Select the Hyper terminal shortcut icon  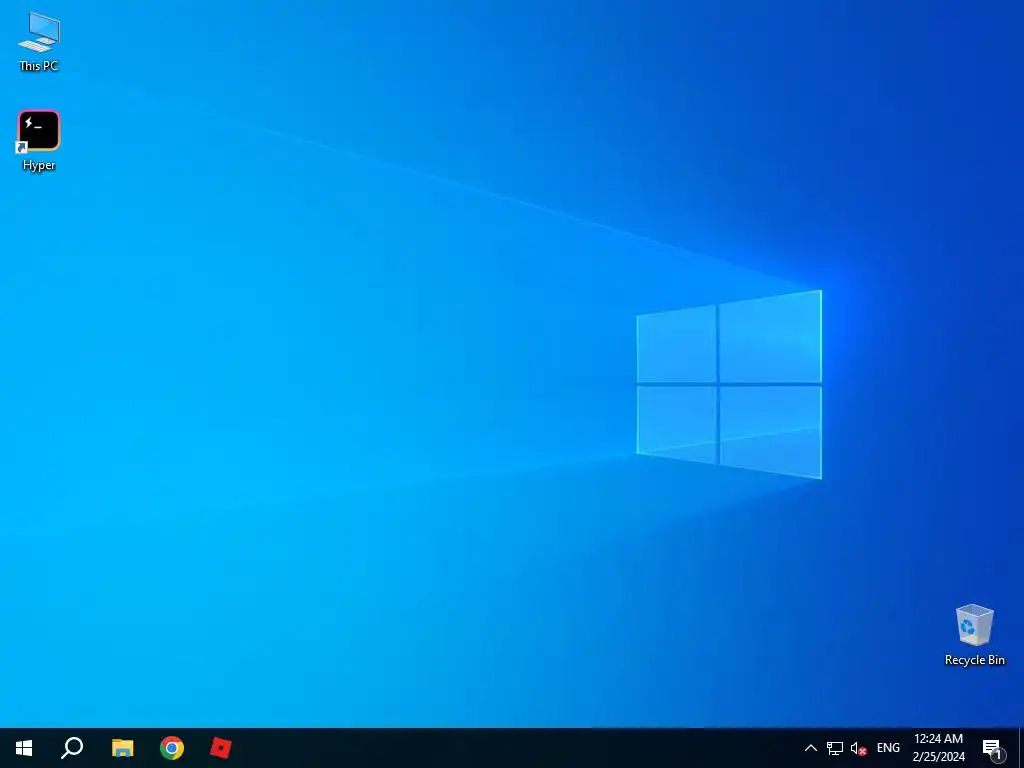39,140
